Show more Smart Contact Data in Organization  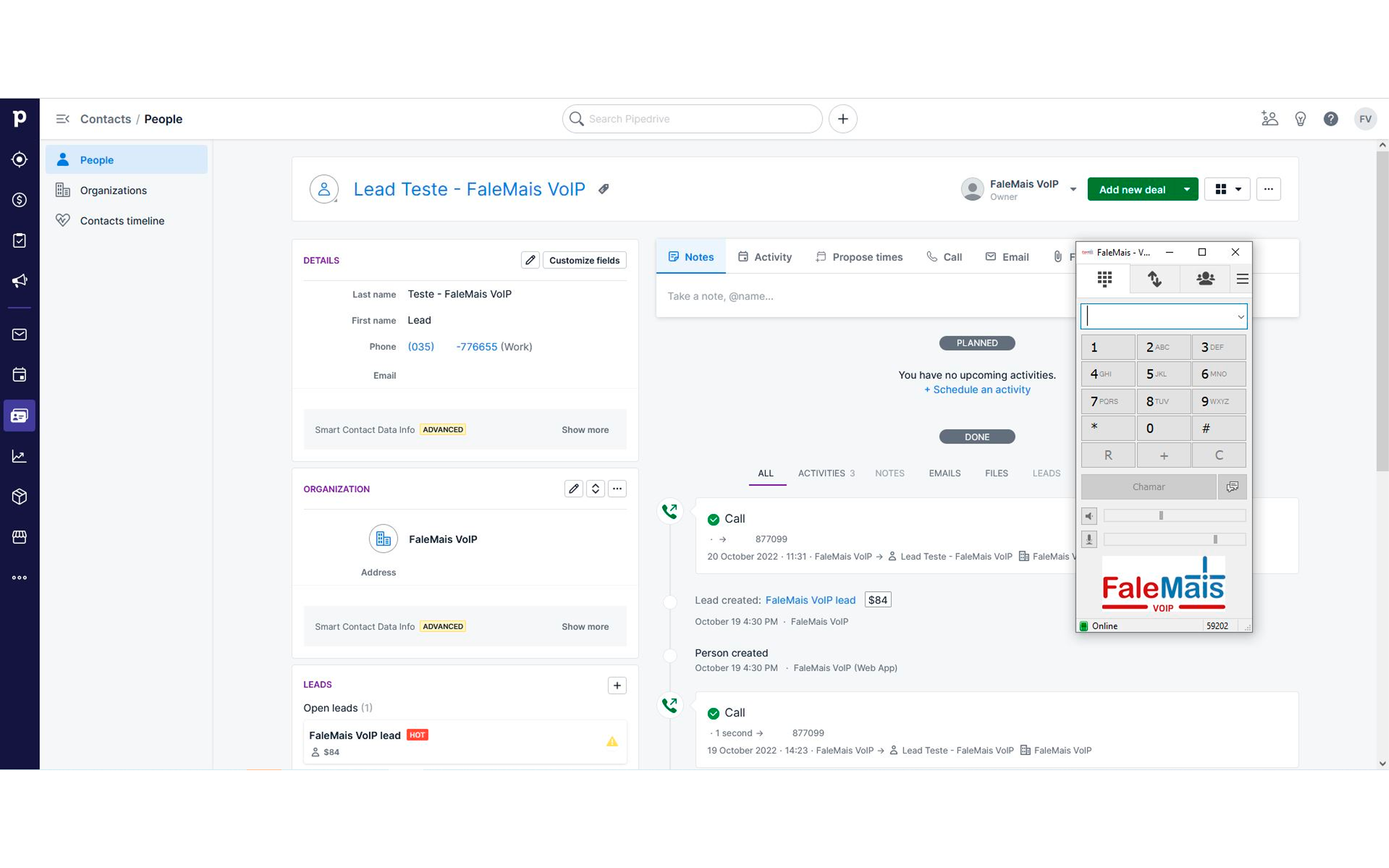585,626
